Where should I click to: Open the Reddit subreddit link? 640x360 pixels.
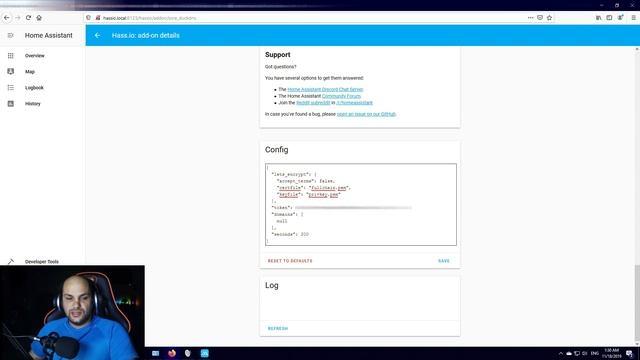pyautogui.click(x=313, y=103)
